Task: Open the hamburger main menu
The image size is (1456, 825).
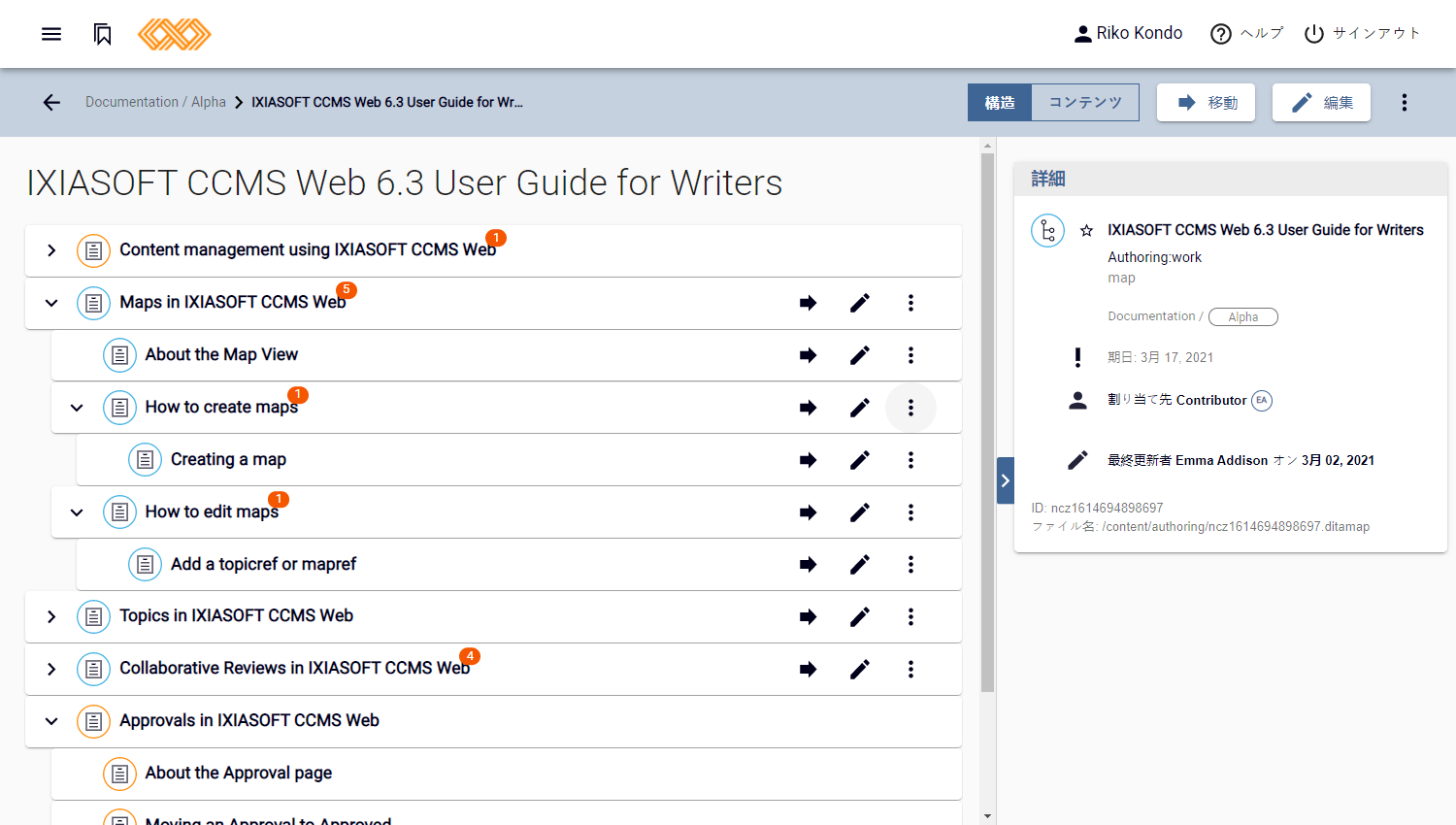Action: tap(51, 34)
